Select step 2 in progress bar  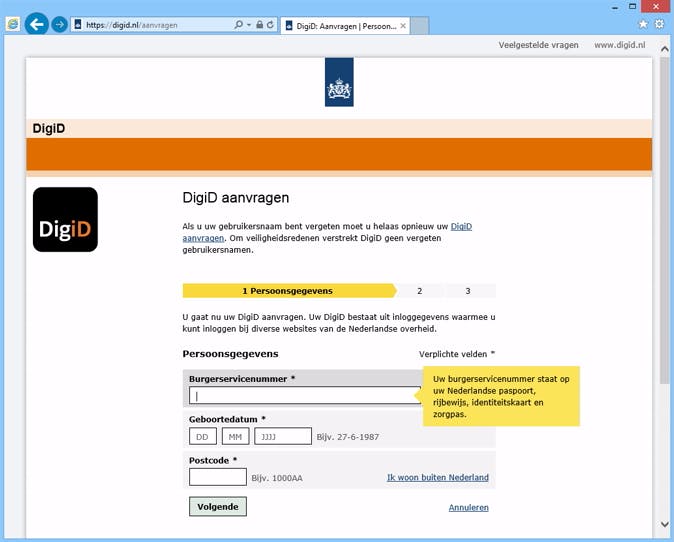pos(420,291)
